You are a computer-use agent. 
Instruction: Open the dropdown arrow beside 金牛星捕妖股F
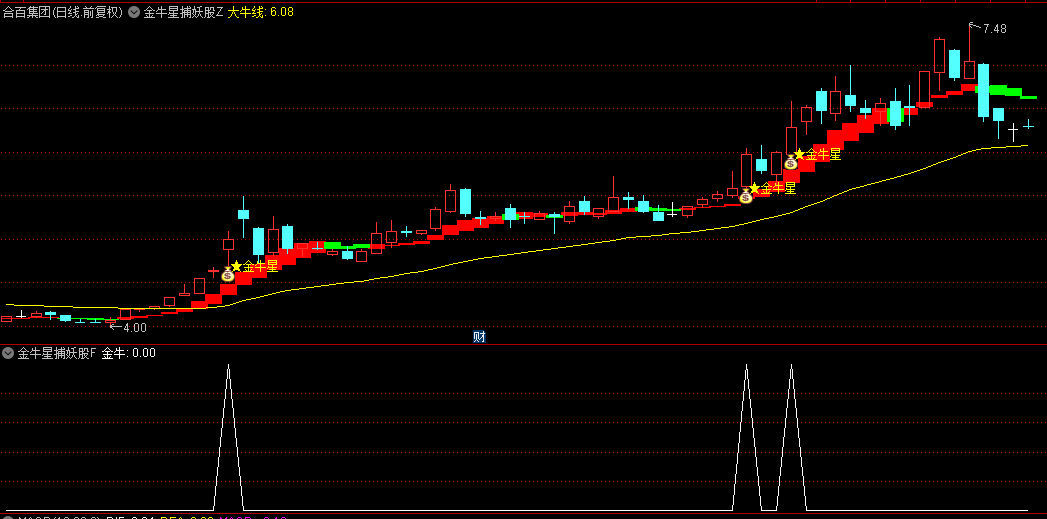click(8, 353)
